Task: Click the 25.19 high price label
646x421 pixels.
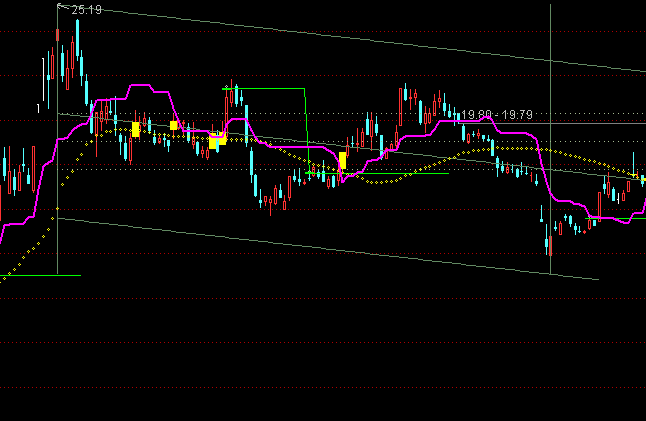Action: (86, 10)
